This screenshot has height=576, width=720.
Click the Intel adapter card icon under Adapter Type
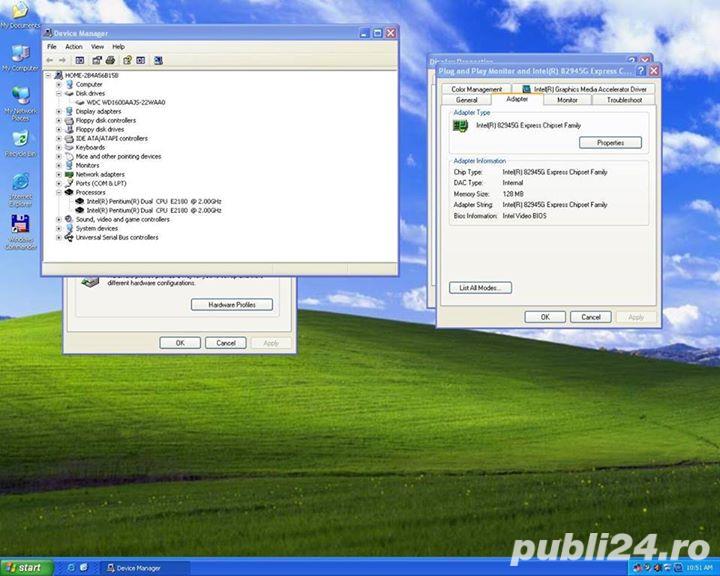460,126
